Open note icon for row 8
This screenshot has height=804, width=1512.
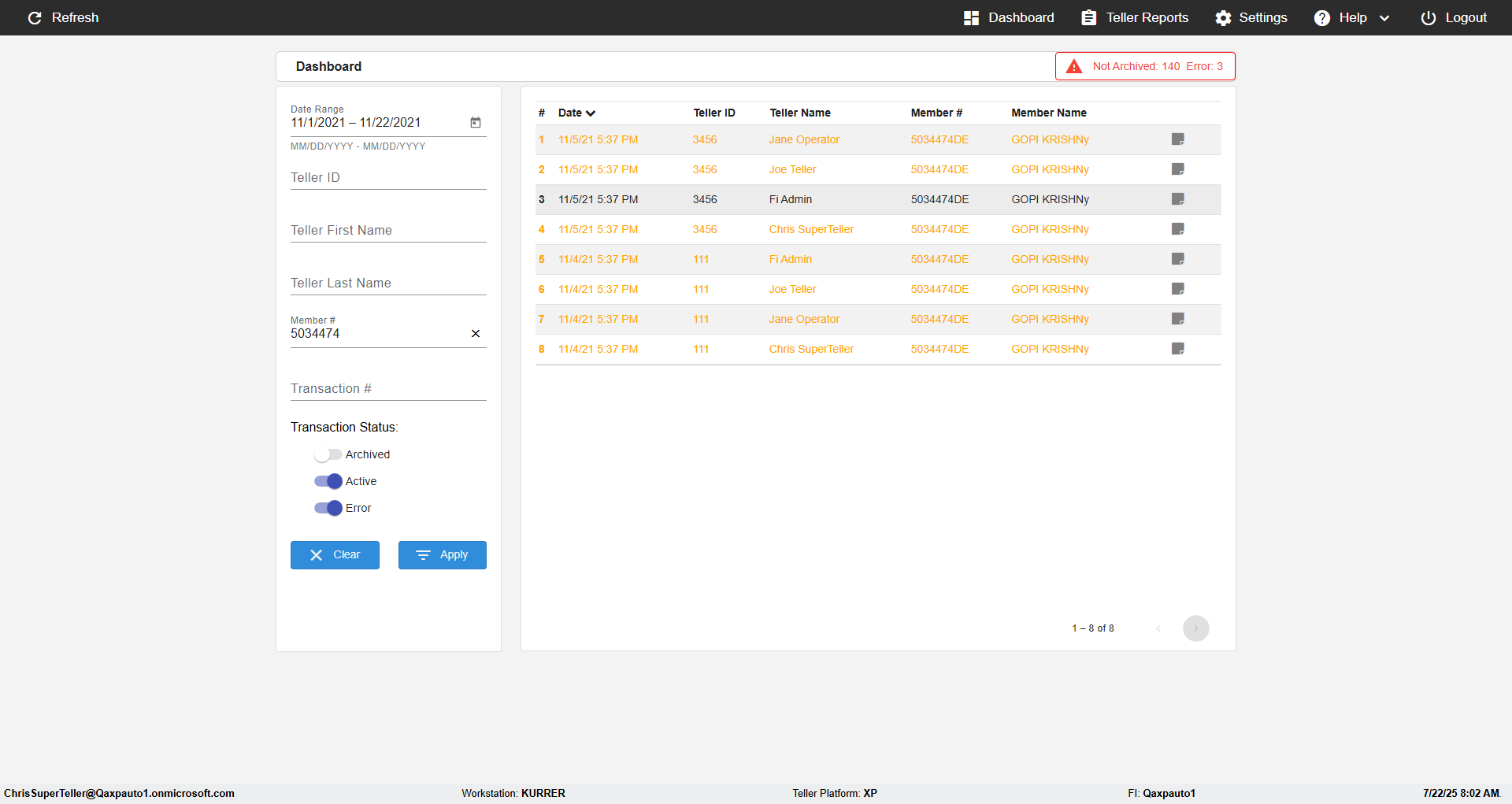point(1178,349)
